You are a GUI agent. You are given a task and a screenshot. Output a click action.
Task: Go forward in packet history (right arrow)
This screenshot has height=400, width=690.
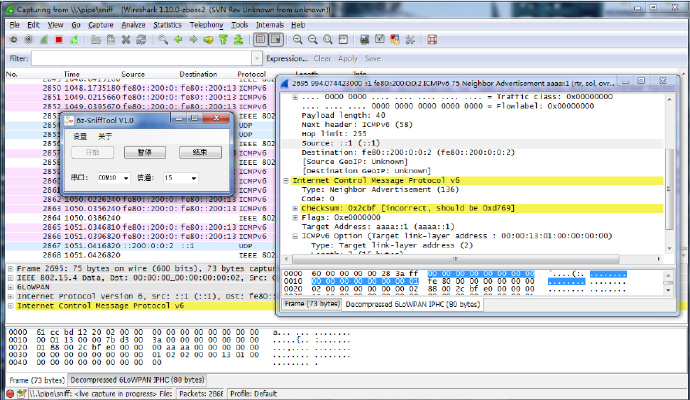pyautogui.click(x=193, y=40)
